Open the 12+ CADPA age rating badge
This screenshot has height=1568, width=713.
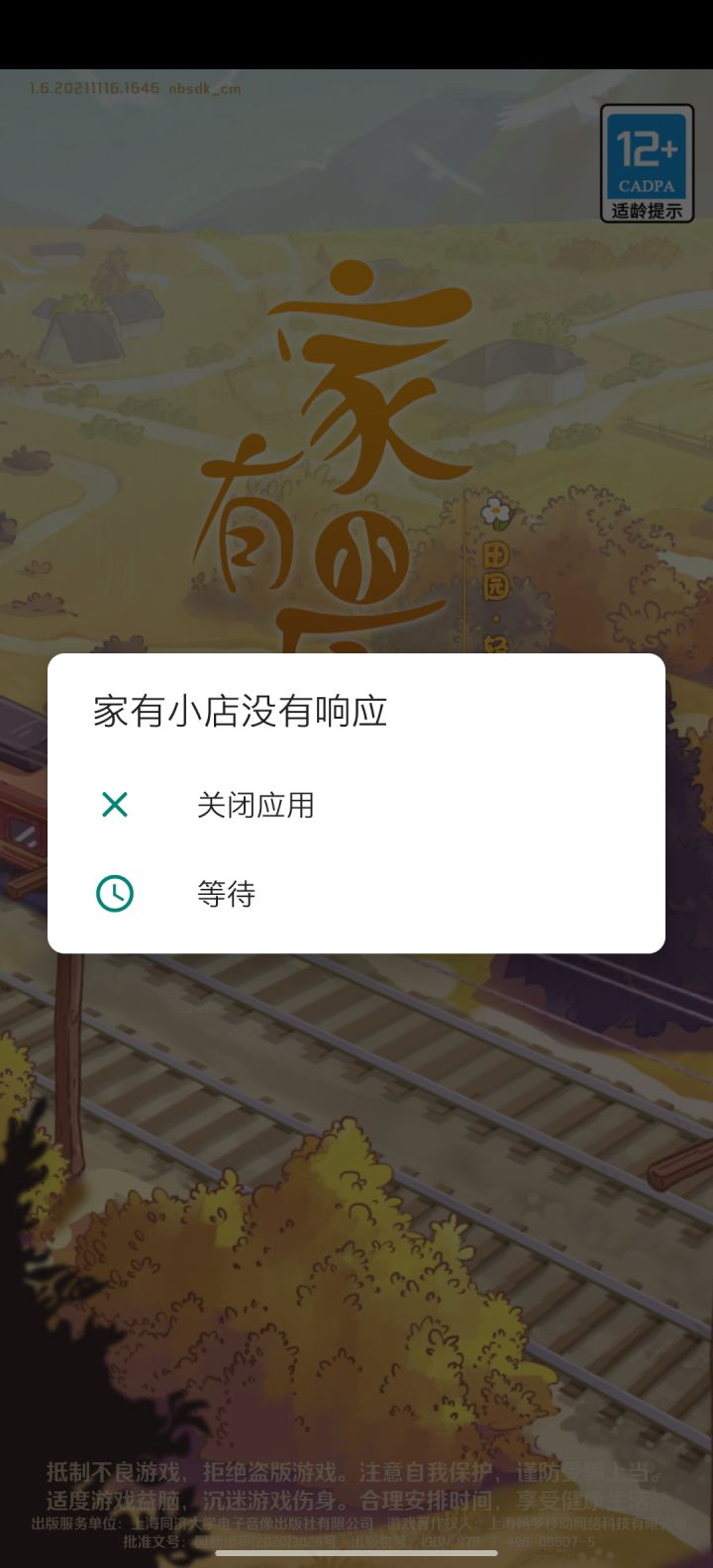[x=647, y=163]
